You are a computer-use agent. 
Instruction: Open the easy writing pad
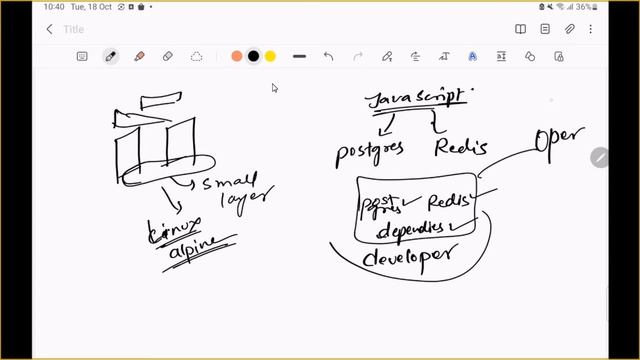502,56
